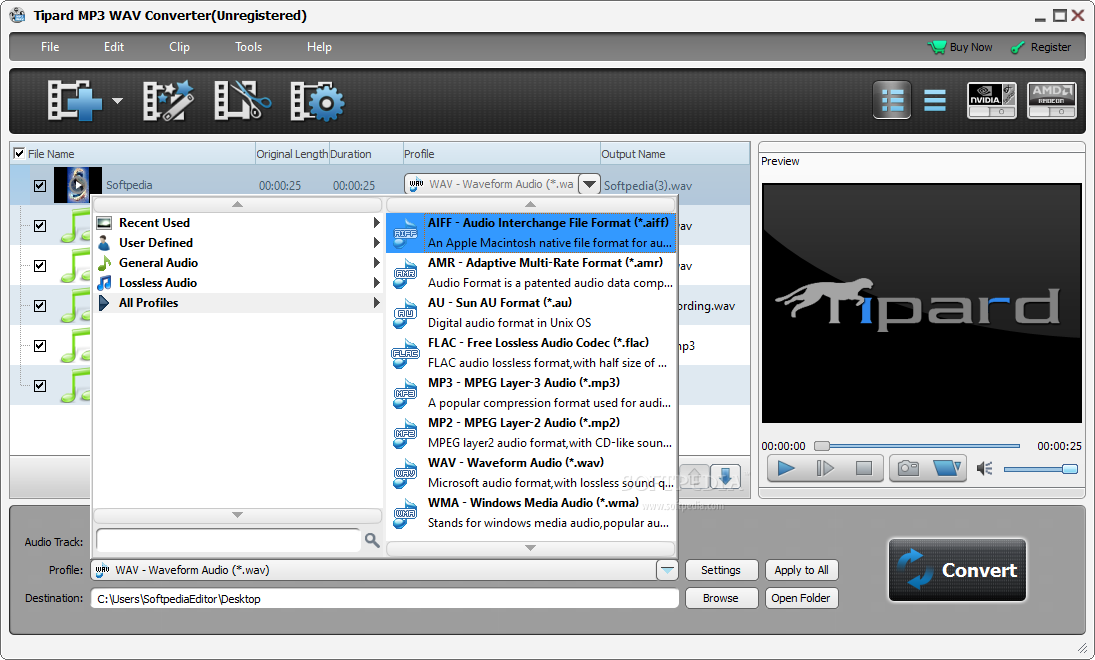Click category list scroll up arrow
Screen dimensions: 1095x660
tap(237, 205)
